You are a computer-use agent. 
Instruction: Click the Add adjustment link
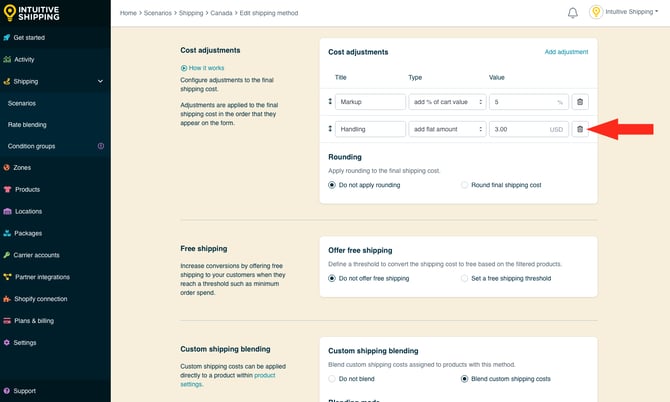566,52
